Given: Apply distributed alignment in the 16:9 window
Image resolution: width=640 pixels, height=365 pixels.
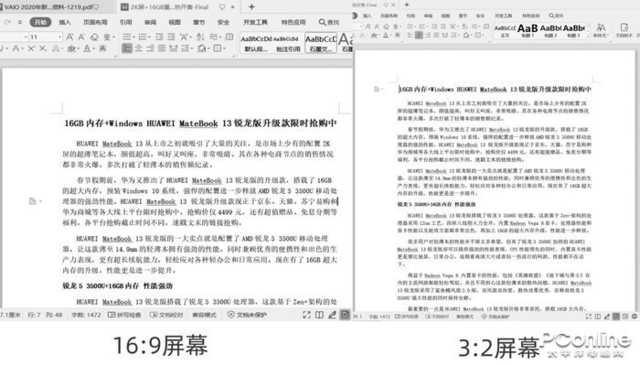Looking at the screenshot, I should click(x=173, y=49).
